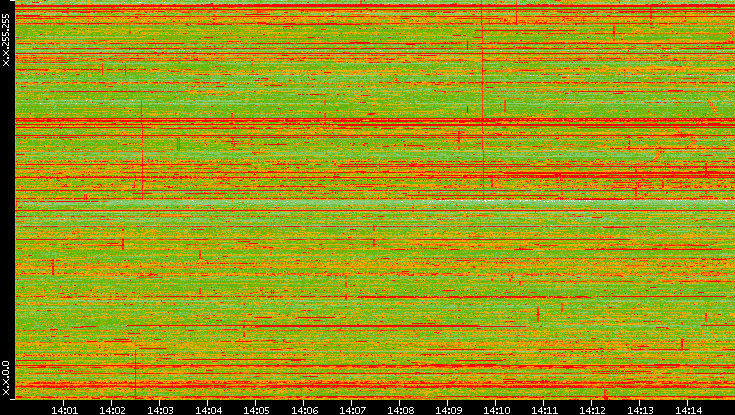Viewport: 735px width, 415px height.
Task: Click the 14:14 time axis label
Action: tap(688, 410)
